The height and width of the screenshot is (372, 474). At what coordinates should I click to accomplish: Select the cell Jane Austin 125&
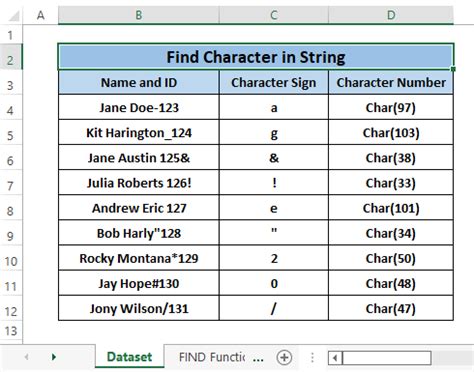pos(139,158)
